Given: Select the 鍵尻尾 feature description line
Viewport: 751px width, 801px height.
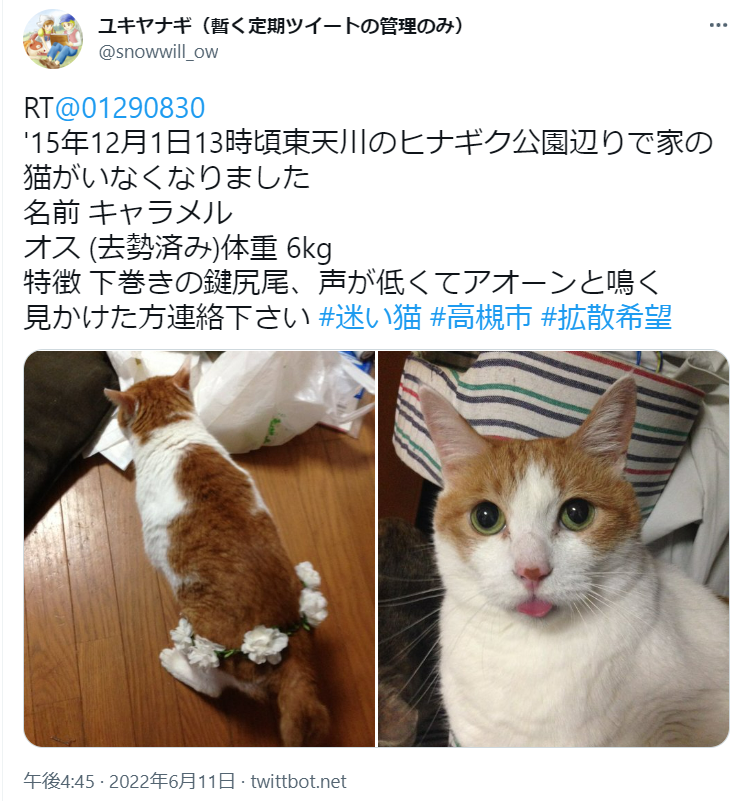Looking at the screenshot, I should pos(342,282).
